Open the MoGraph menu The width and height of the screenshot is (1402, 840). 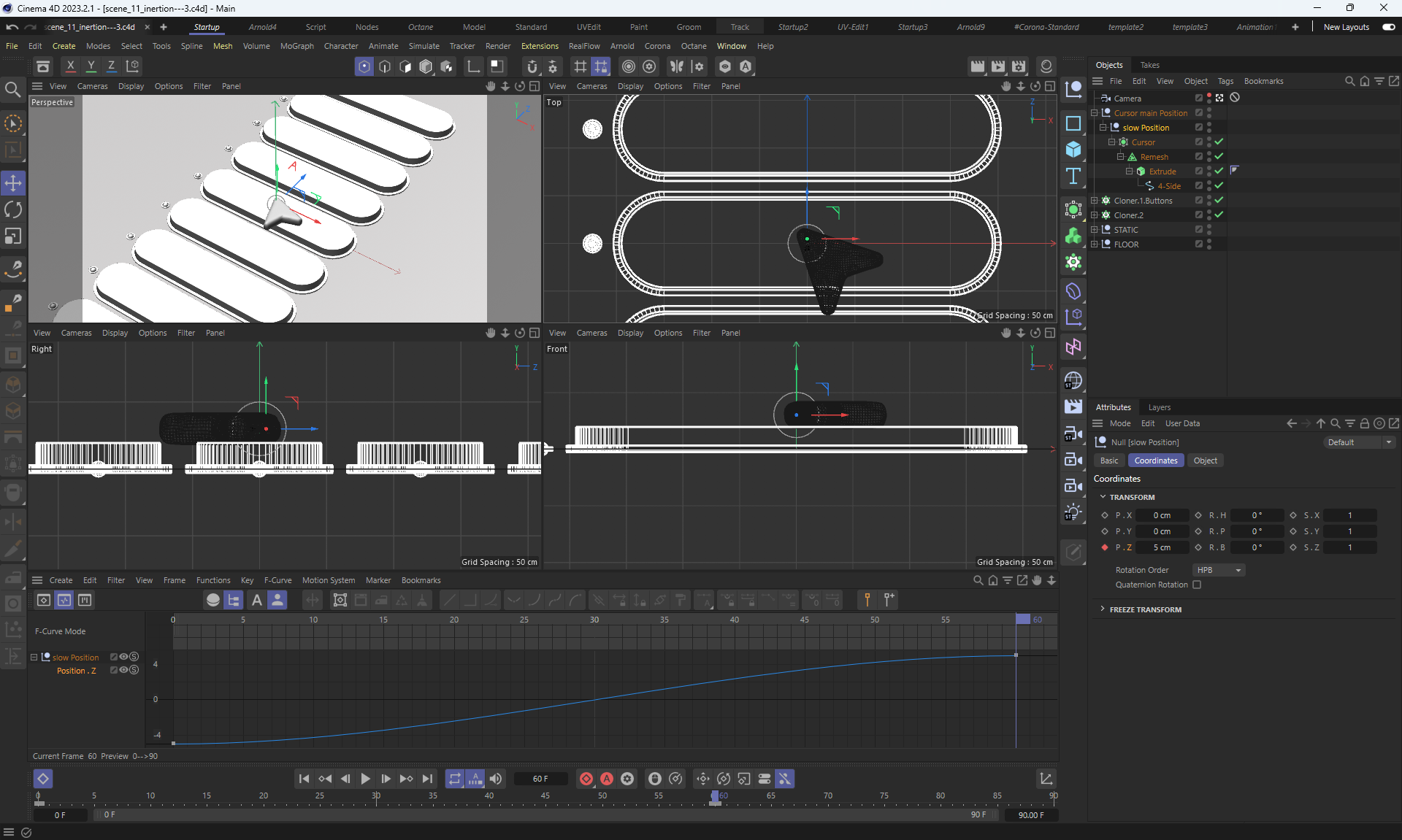click(x=296, y=46)
